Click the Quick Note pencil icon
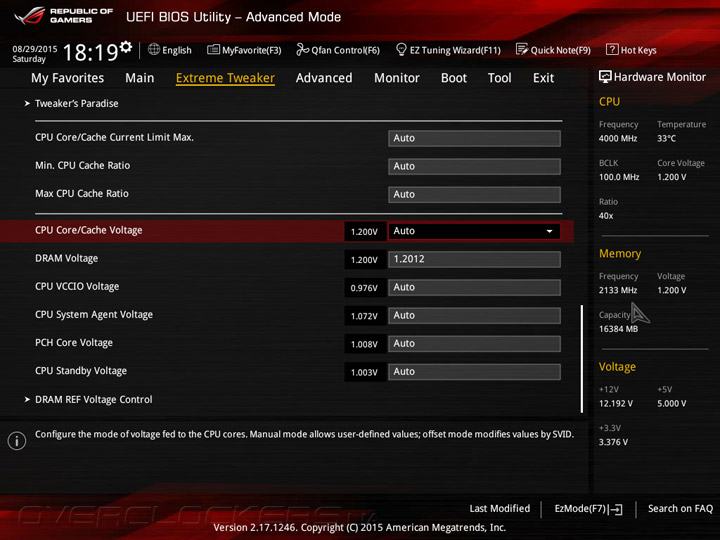The width and height of the screenshot is (720, 540). click(522, 49)
